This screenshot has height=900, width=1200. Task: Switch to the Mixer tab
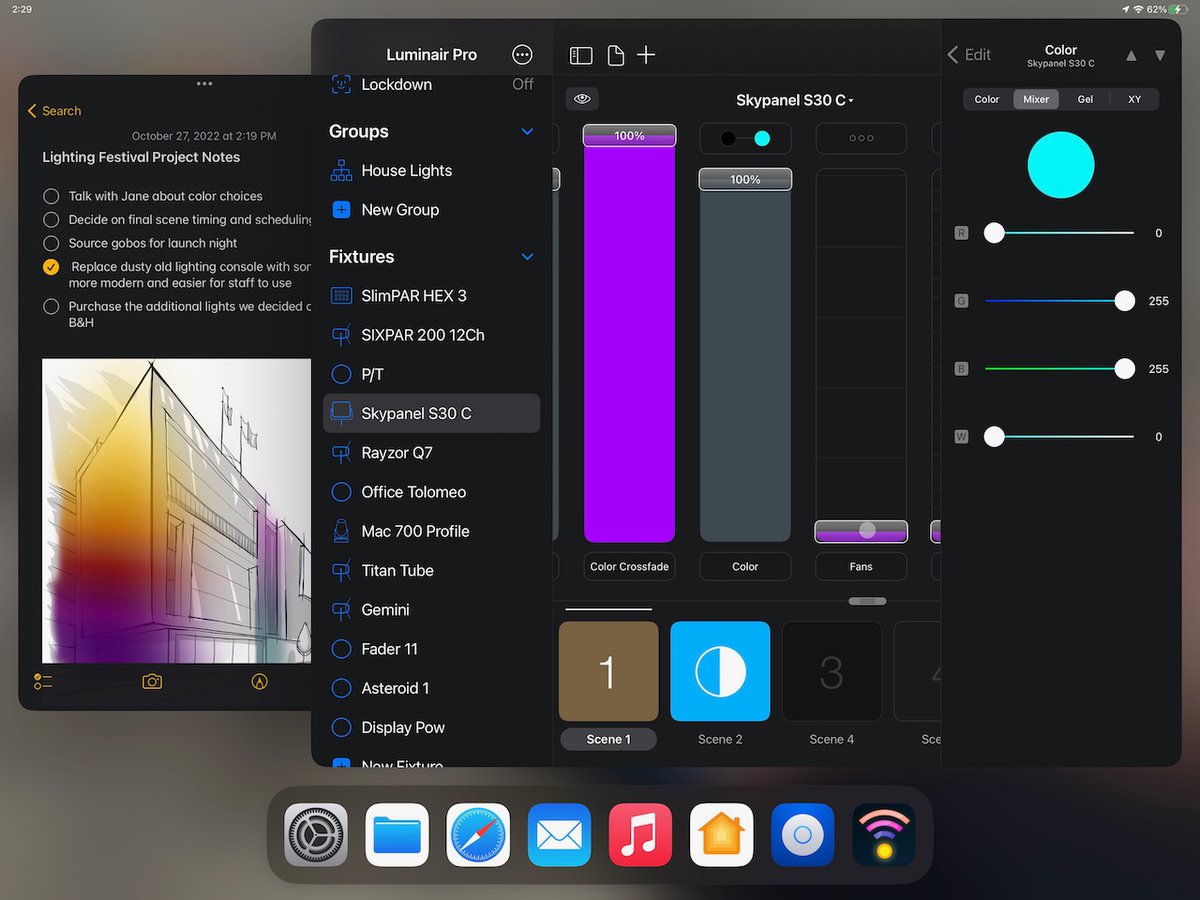pos(1036,99)
